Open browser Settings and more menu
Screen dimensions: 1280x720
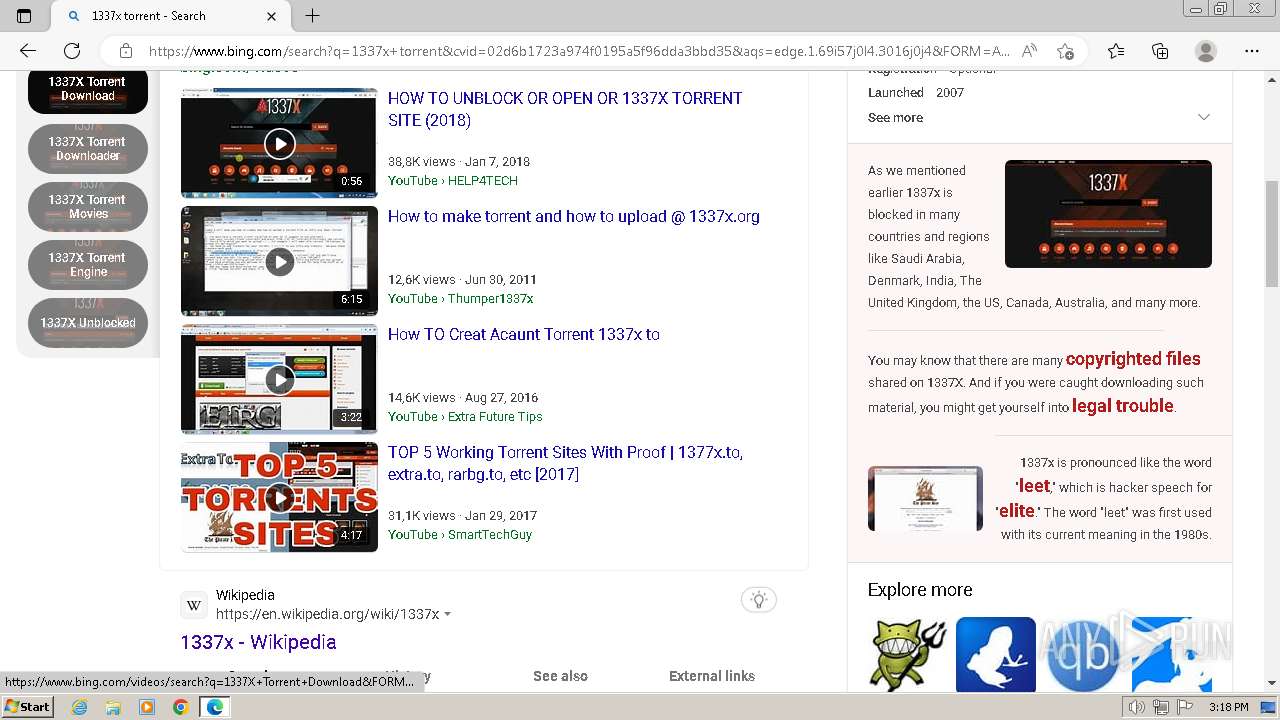(1252, 51)
